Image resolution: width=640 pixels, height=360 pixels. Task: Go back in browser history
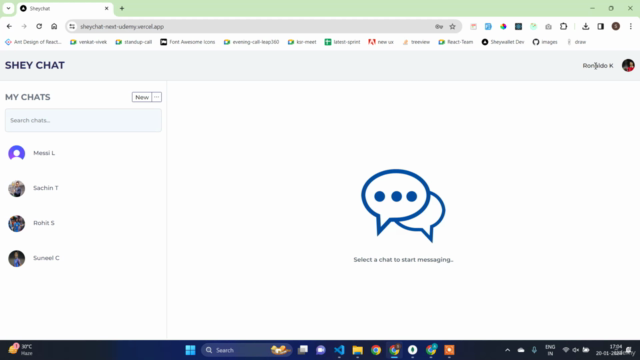click(9, 27)
